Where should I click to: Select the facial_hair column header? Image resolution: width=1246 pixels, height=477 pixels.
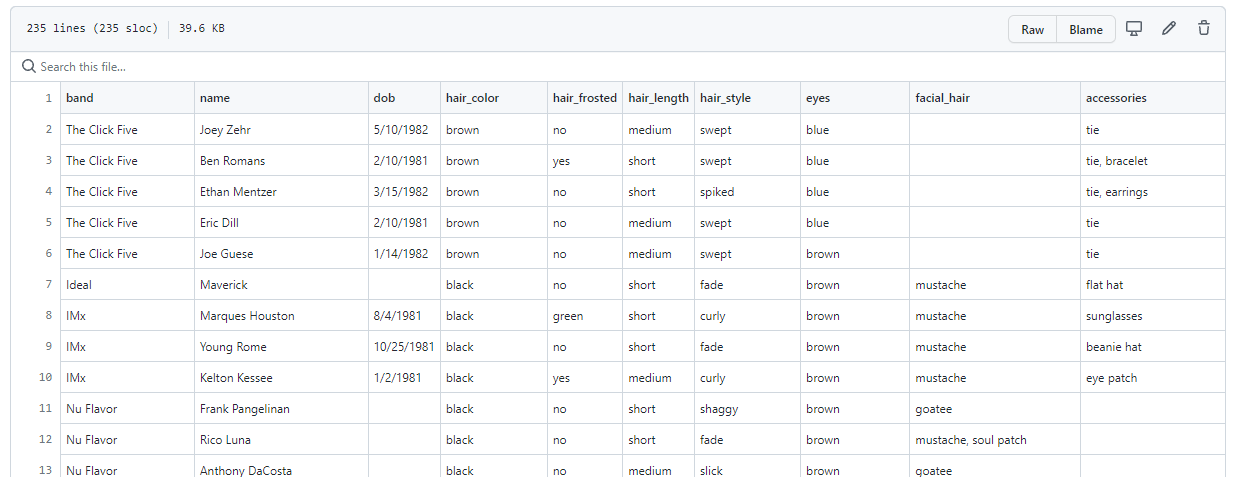click(995, 98)
